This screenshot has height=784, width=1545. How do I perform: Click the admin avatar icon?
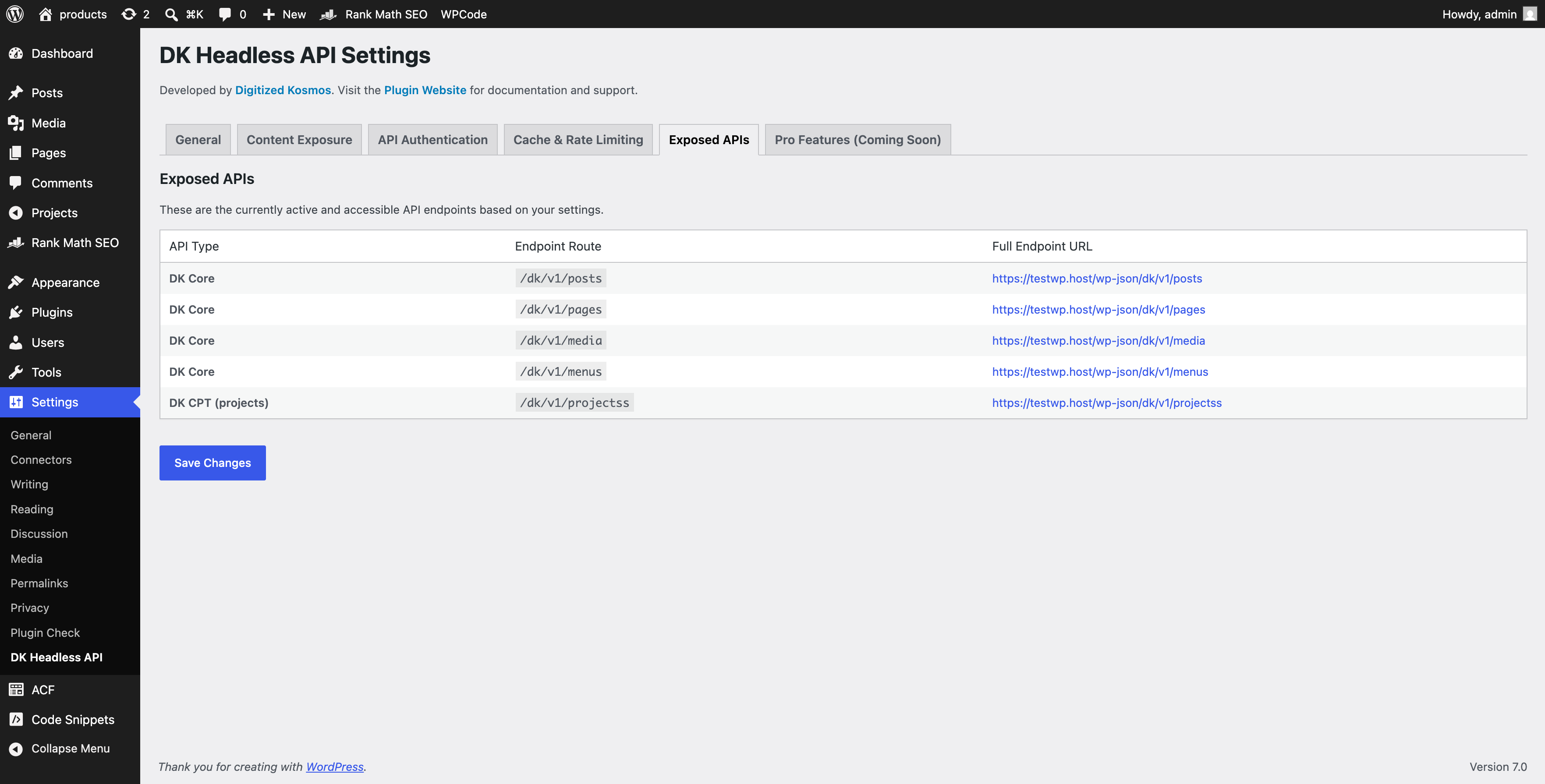pos(1530,14)
